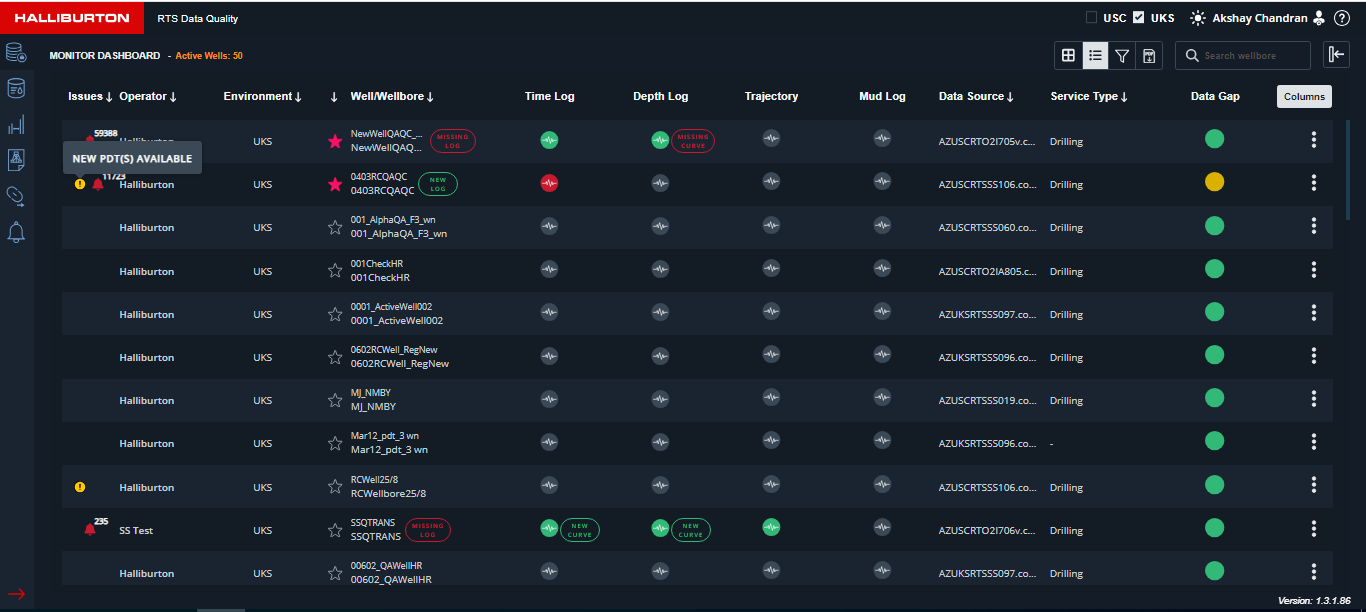Open the kebab menu on the NewWellQAQC row
Screen dimensions: 1366x612
tap(1313, 140)
